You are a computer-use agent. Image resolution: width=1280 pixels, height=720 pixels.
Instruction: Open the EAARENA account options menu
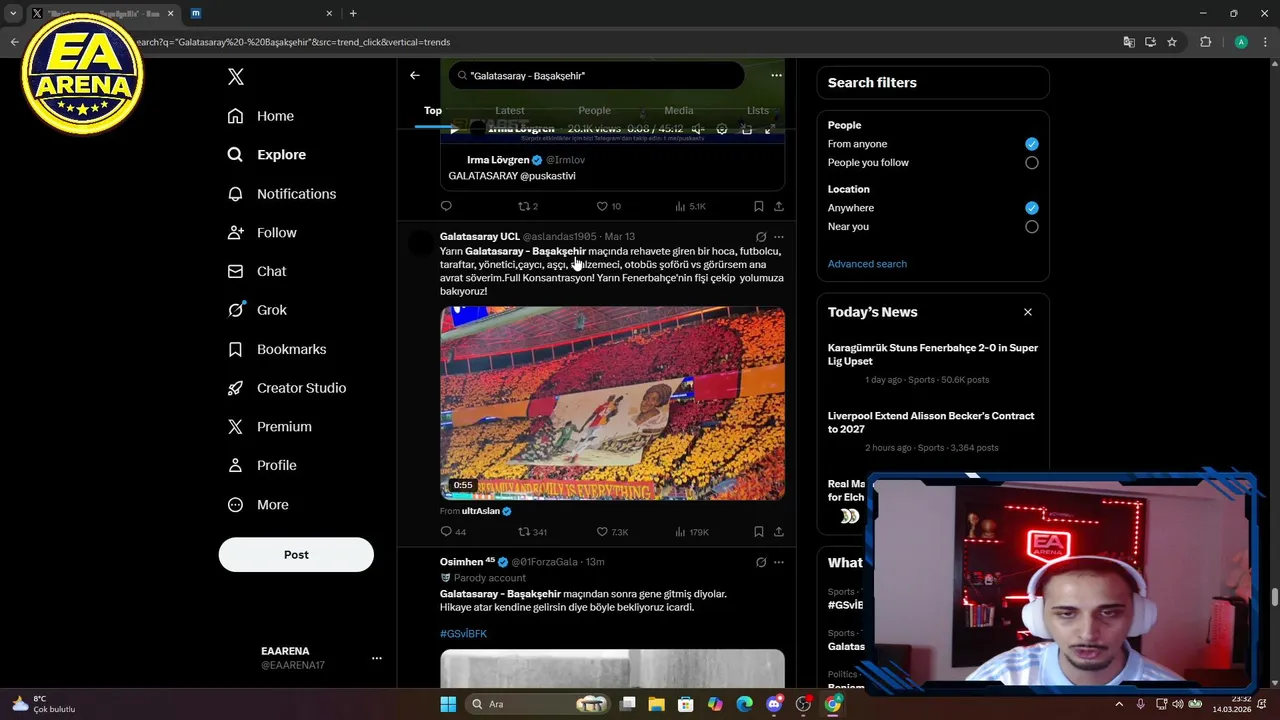376,658
